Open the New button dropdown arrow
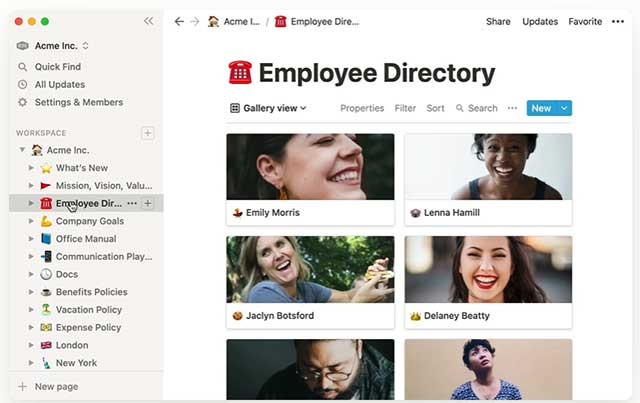Image resolution: width=640 pixels, height=403 pixels. (564, 108)
